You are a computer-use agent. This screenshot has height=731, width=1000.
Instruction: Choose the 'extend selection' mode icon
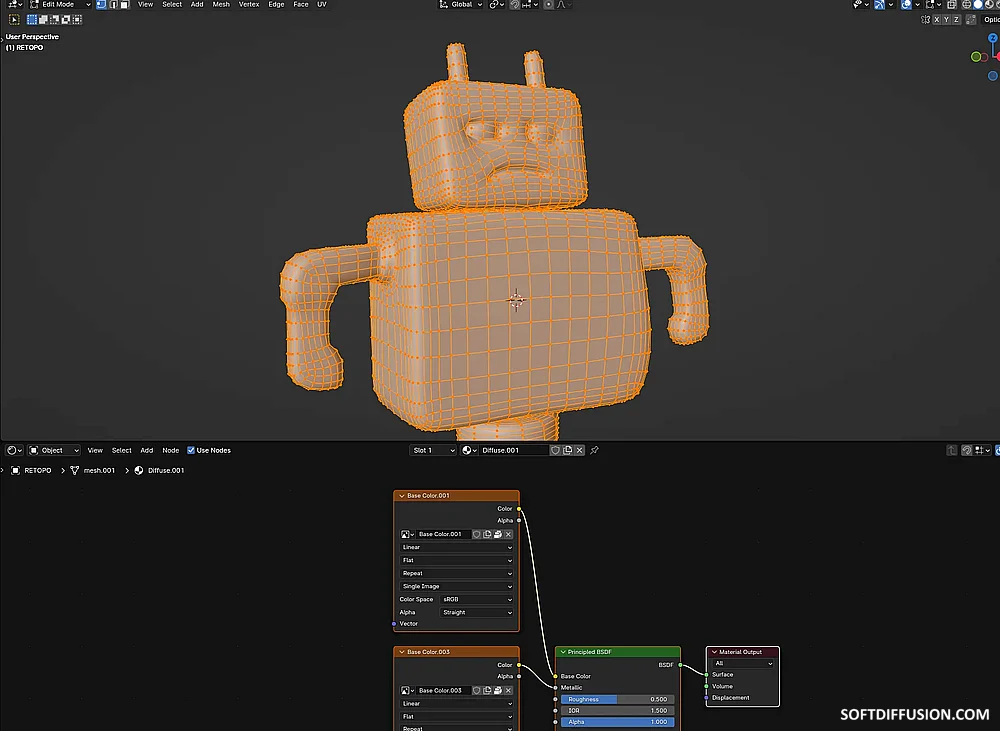[43, 20]
